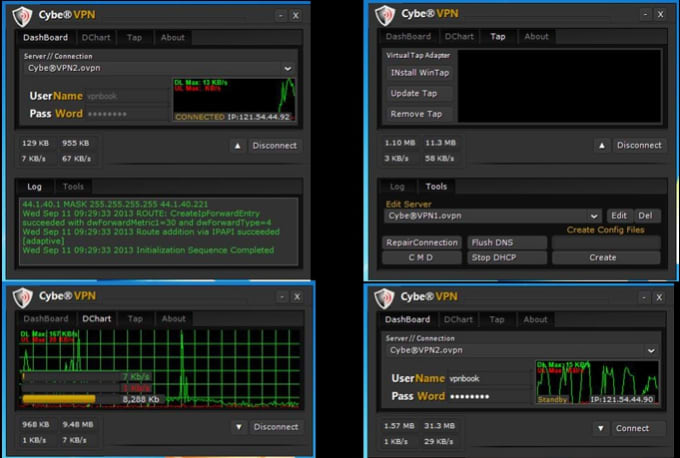Viewport: 680px width, 458px height.
Task: Open the Tap tab in top-left window
Action: point(134,38)
